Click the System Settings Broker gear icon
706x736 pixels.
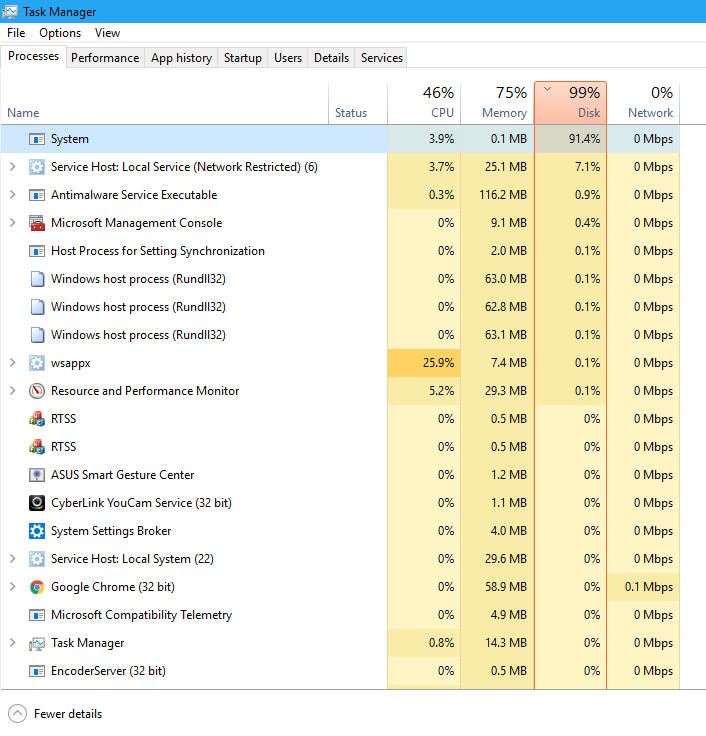(37, 531)
